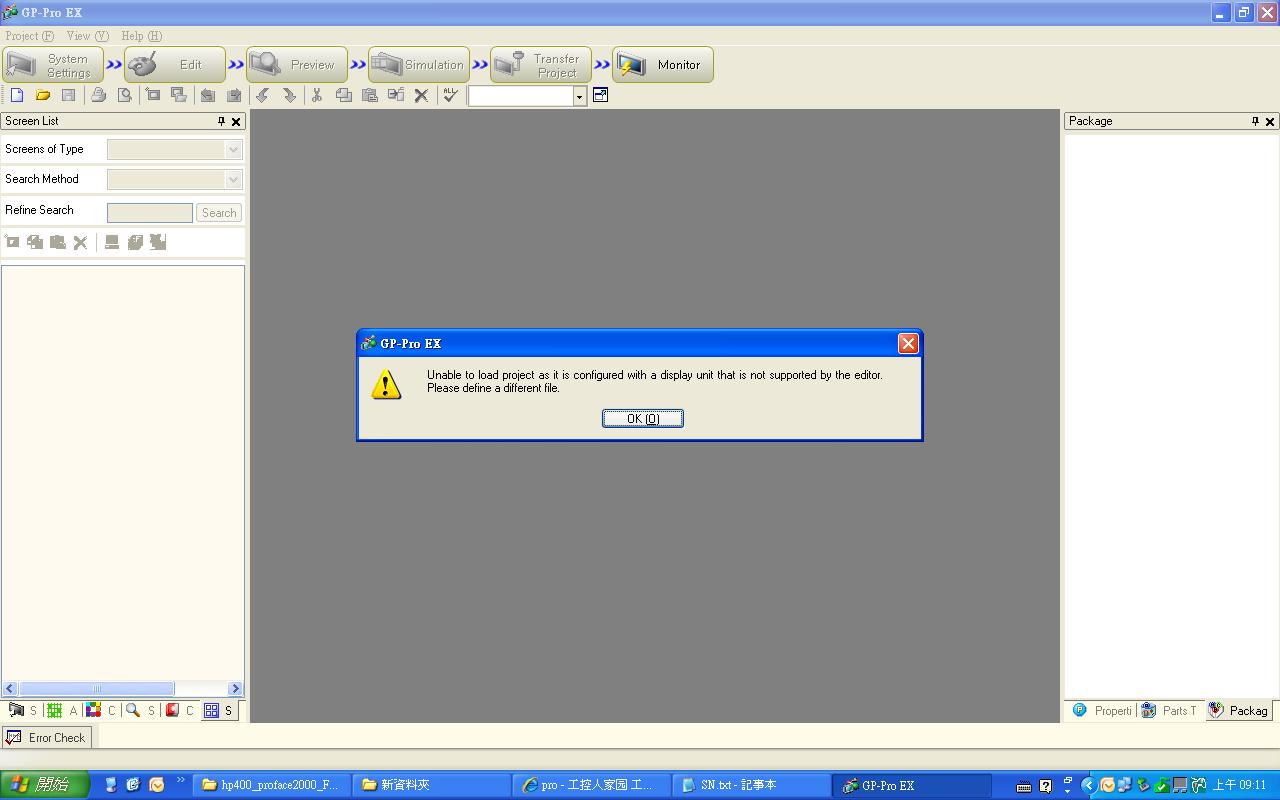
Task: Expand the Screens of Type dropdown
Action: (x=233, y=149)
